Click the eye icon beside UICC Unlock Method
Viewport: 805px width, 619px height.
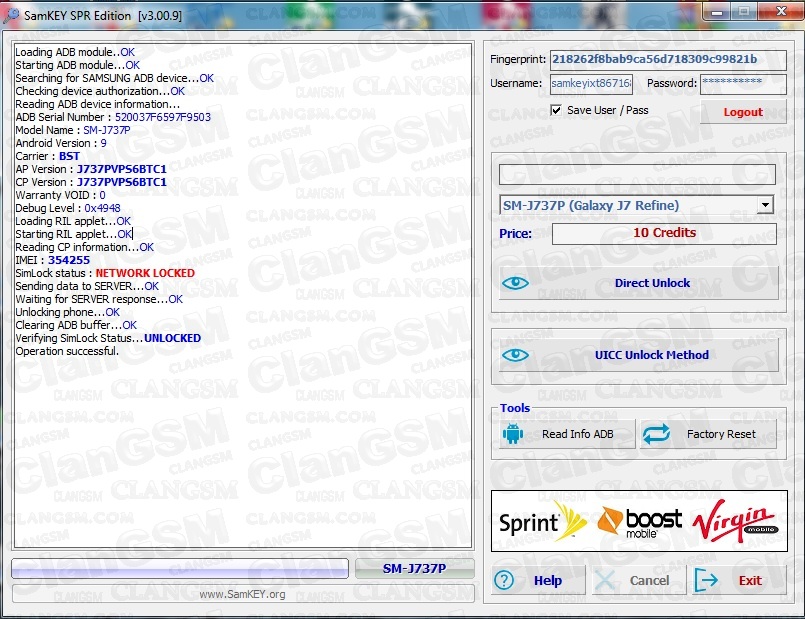515,355
